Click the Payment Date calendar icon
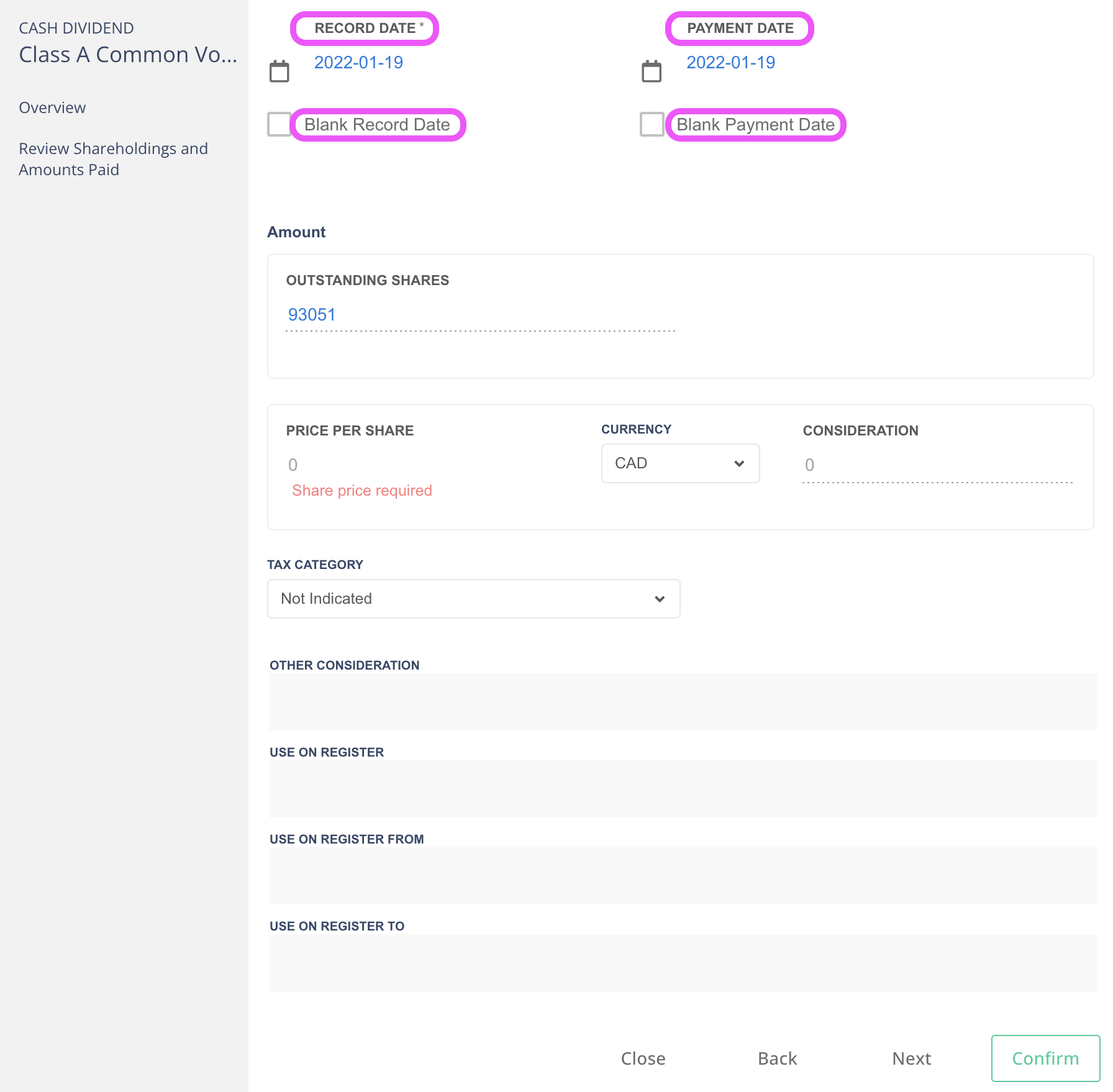This screenshot has width=1113, height=1092. pos(651,71)
